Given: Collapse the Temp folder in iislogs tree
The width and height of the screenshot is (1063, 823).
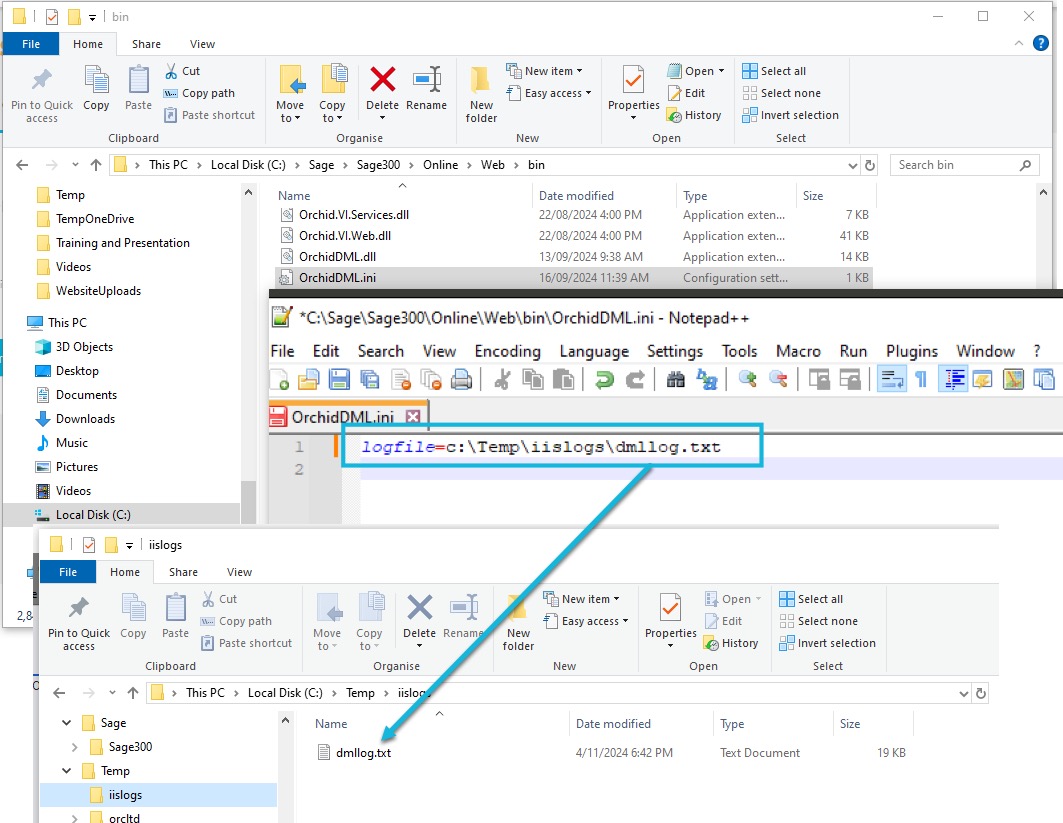Looking at the screenshot, I should [66, 771].
